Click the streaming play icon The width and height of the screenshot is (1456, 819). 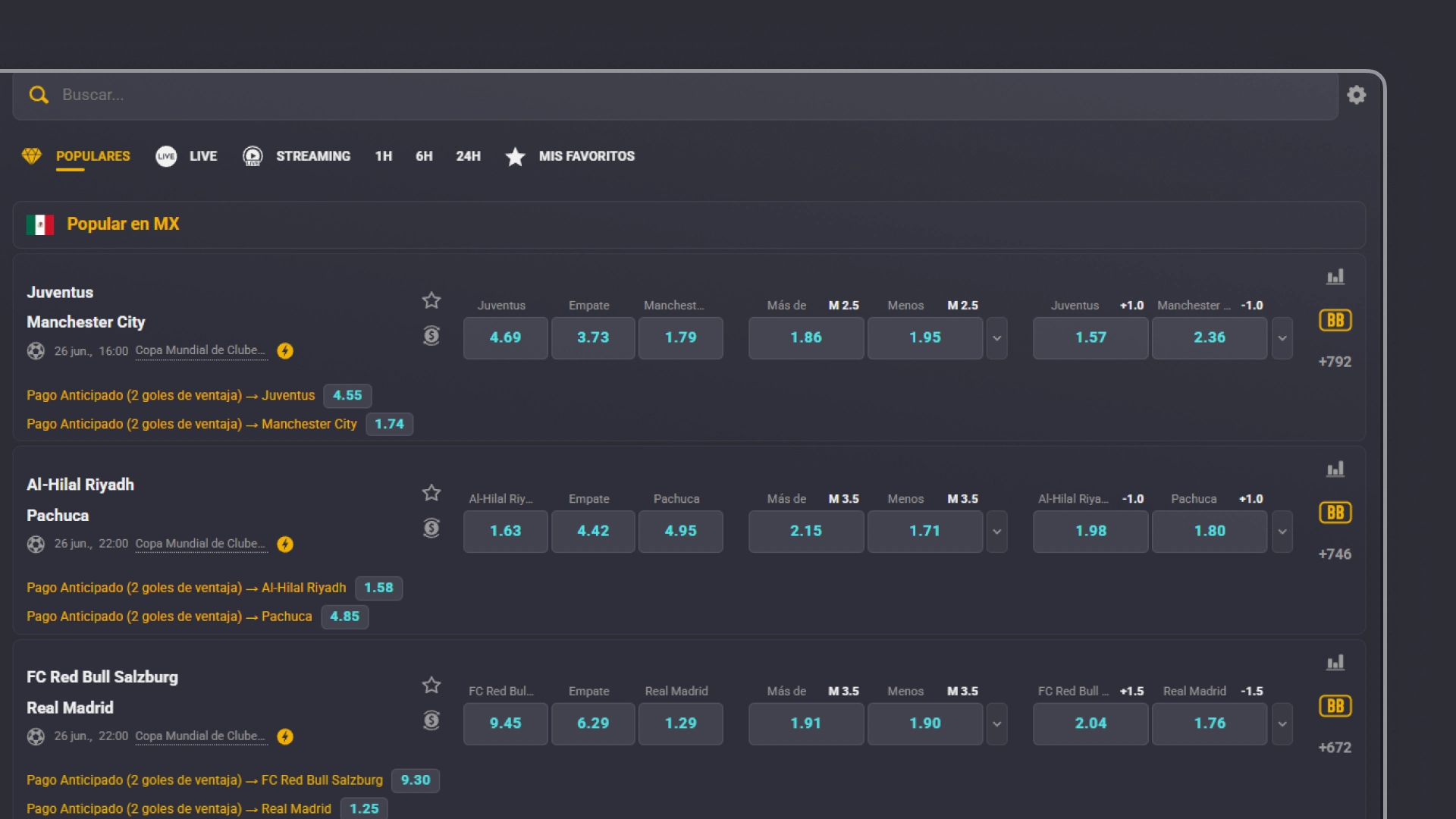tap(253, 156)
